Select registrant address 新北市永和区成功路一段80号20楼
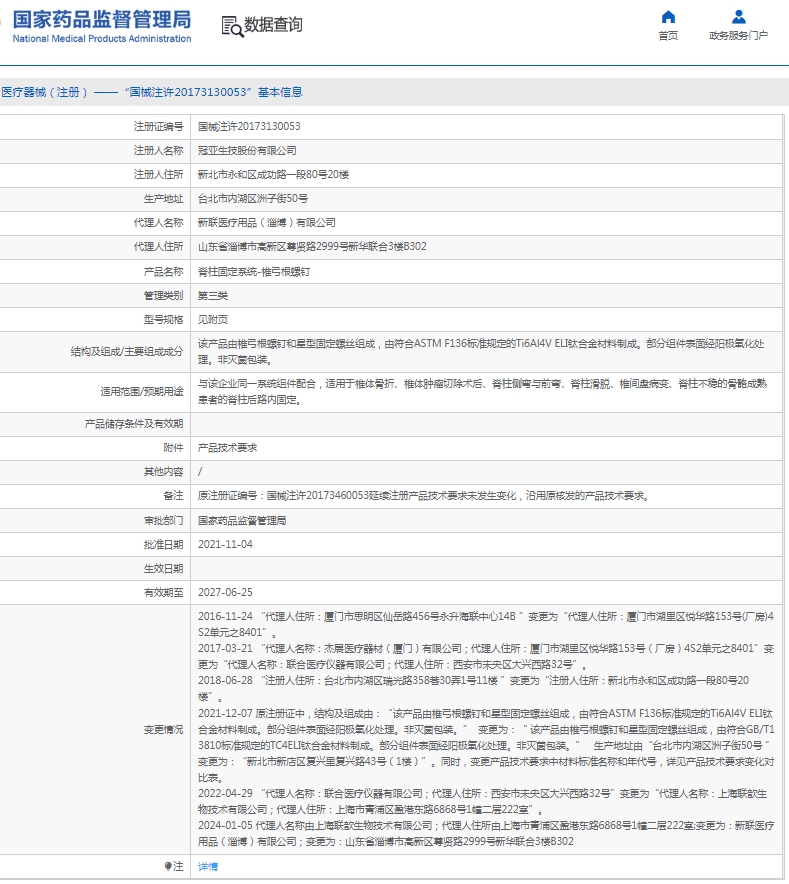Image resolution: width=789 pixels, height=884 pixels. point(273,175)
